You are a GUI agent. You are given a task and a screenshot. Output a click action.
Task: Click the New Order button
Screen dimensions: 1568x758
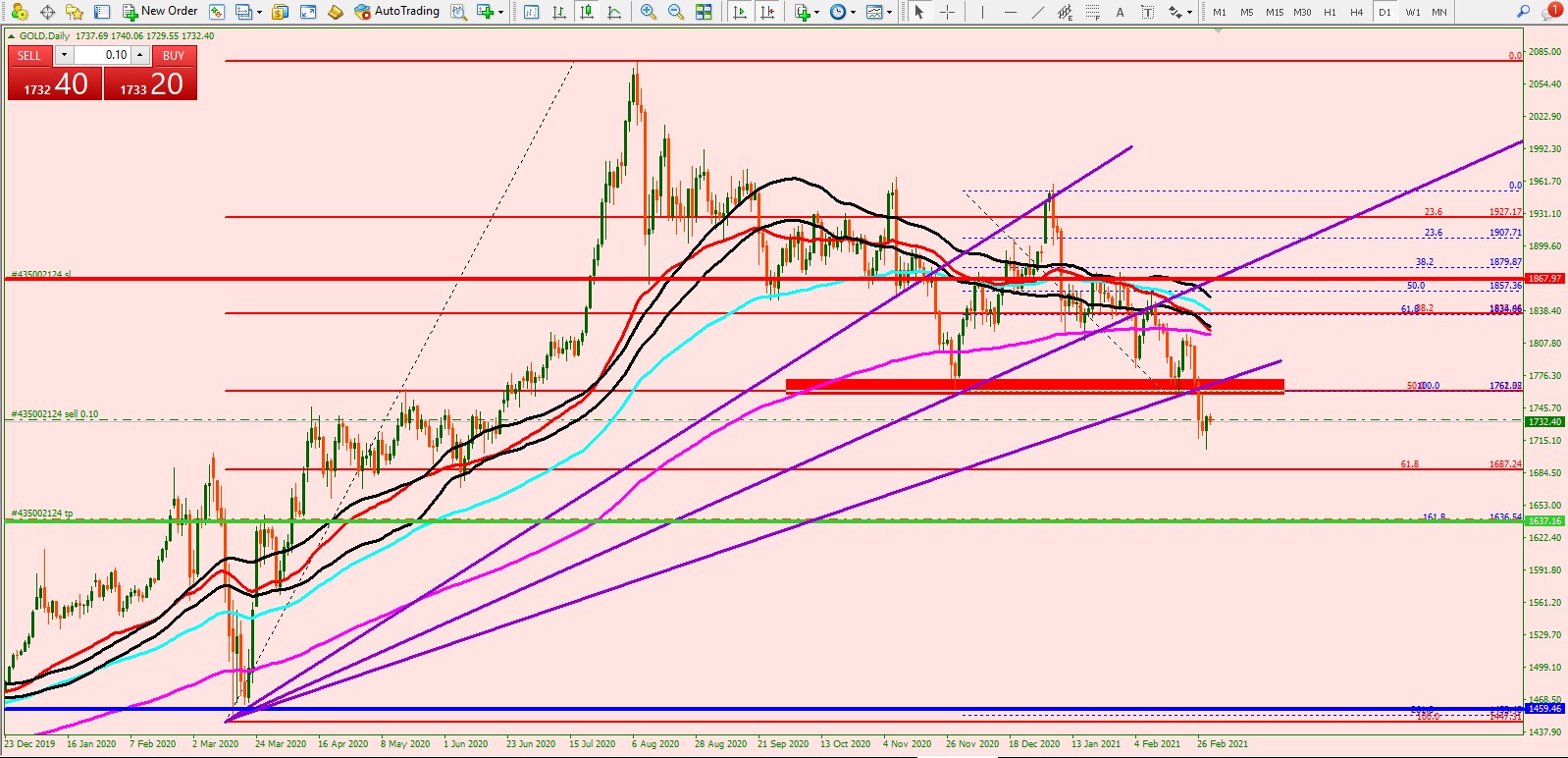click(160, 12)
